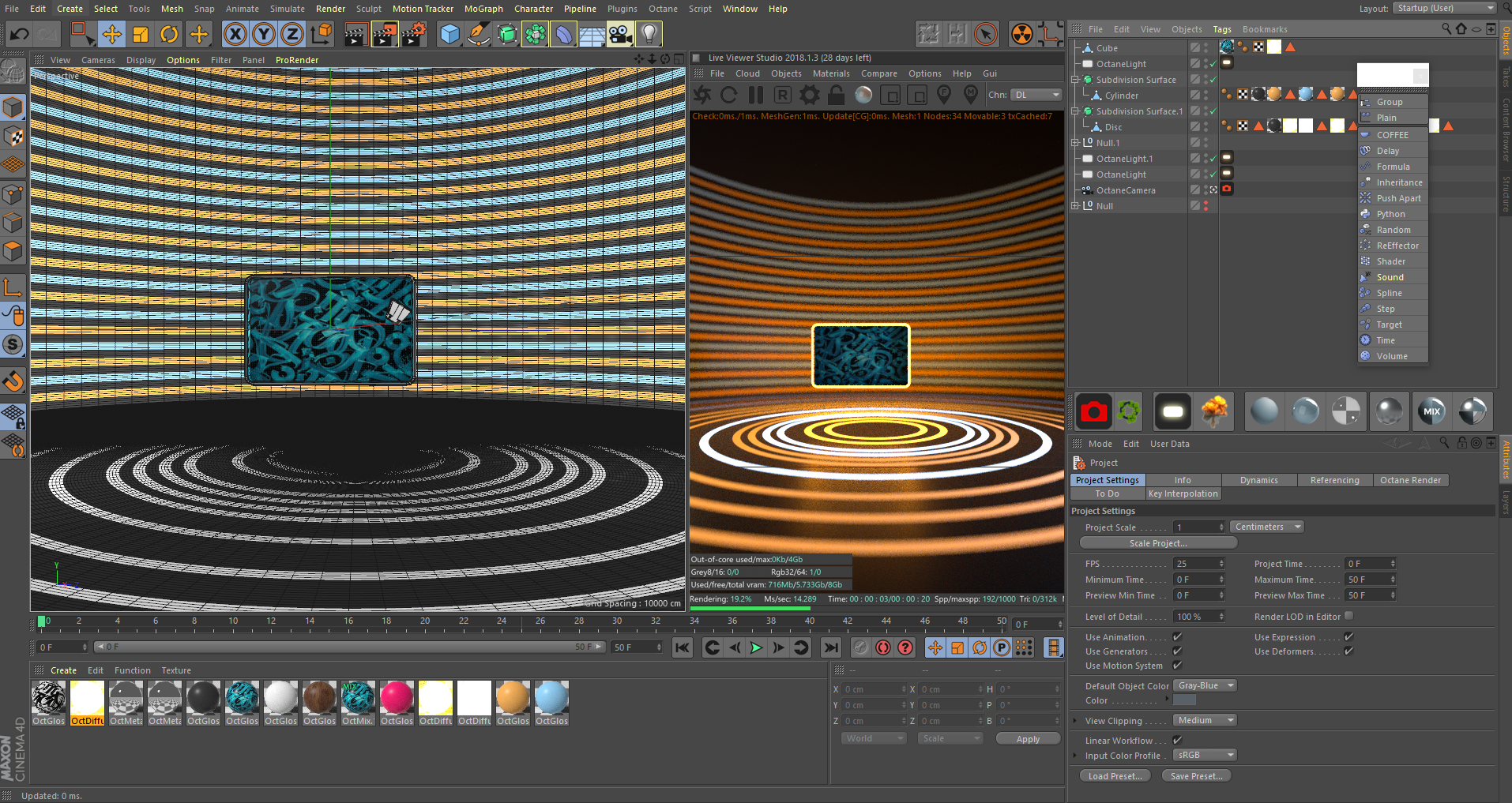
Task: Toggle the Use Animation checkbox
Action: pos(1177,636)
